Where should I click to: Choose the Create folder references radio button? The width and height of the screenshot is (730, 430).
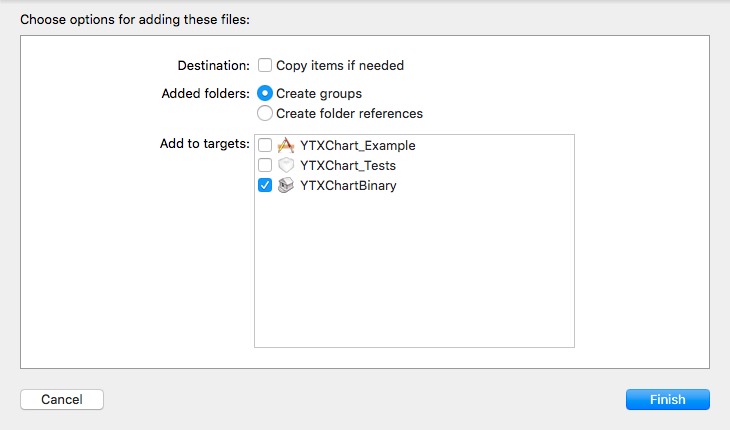pos(265,113)
